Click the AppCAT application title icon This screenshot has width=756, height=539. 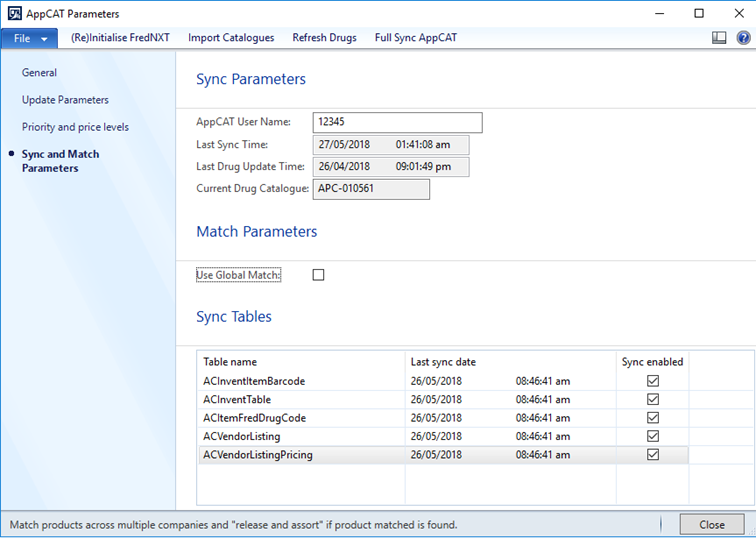coord(14,13)
